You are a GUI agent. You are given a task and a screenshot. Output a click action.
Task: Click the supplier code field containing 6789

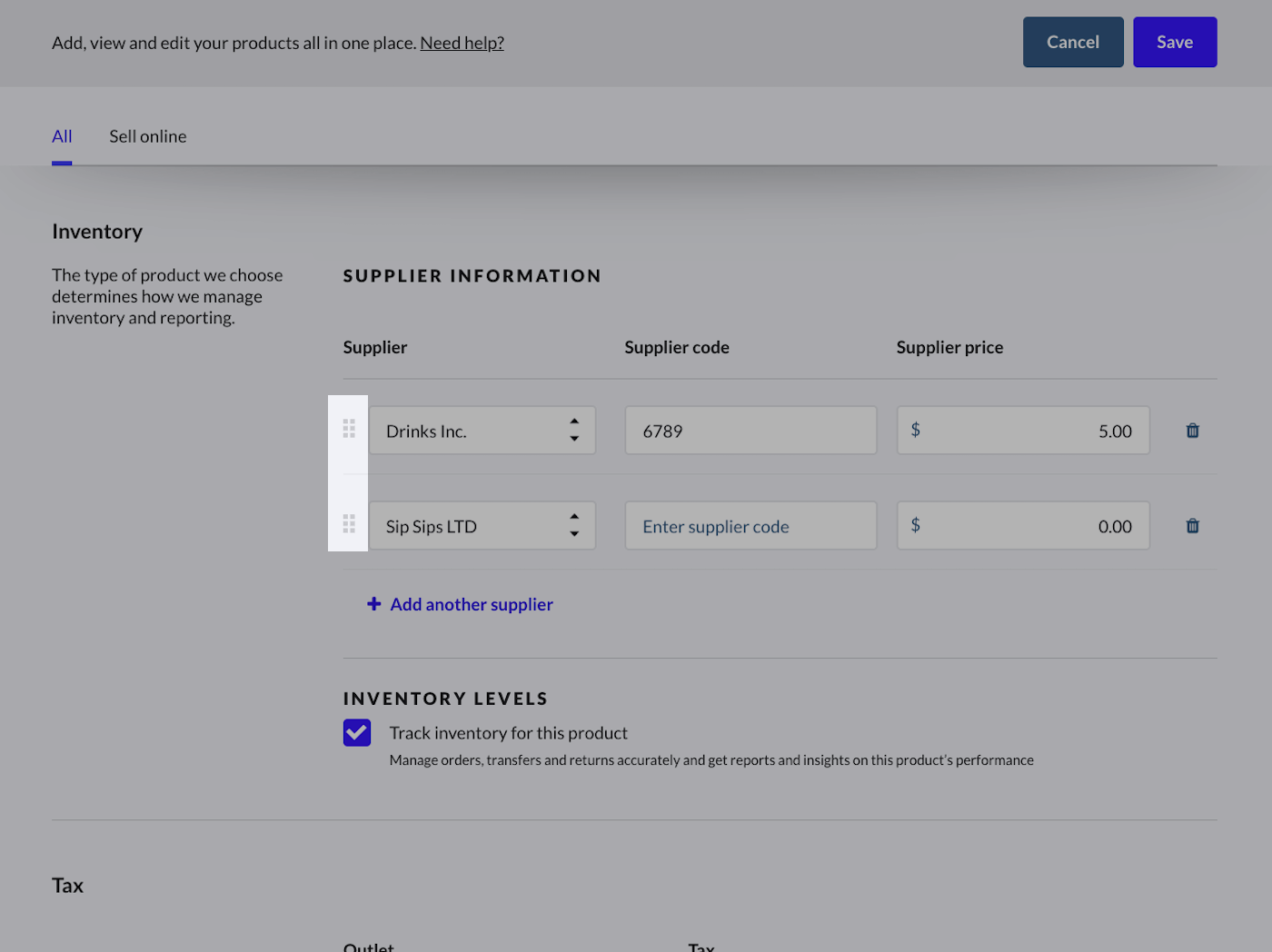(x=750, y=431)
